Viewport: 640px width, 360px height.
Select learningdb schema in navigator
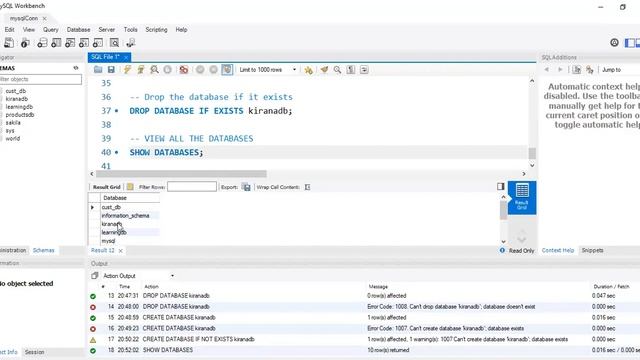click(19, 107)
